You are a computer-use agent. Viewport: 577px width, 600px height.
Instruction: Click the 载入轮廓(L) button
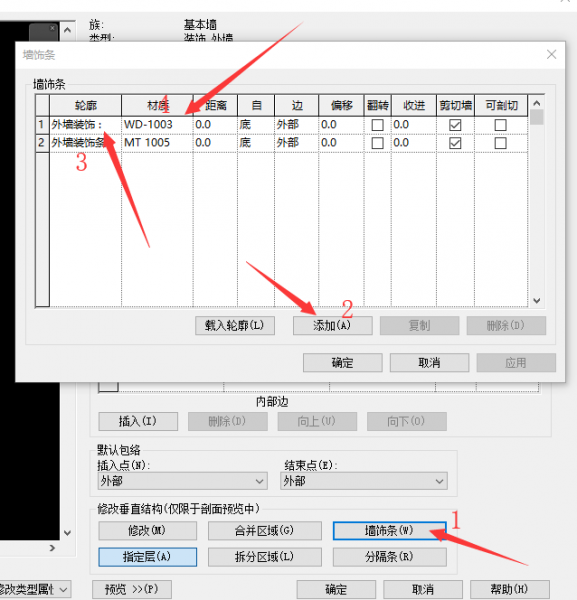click(x=235, y=326)
